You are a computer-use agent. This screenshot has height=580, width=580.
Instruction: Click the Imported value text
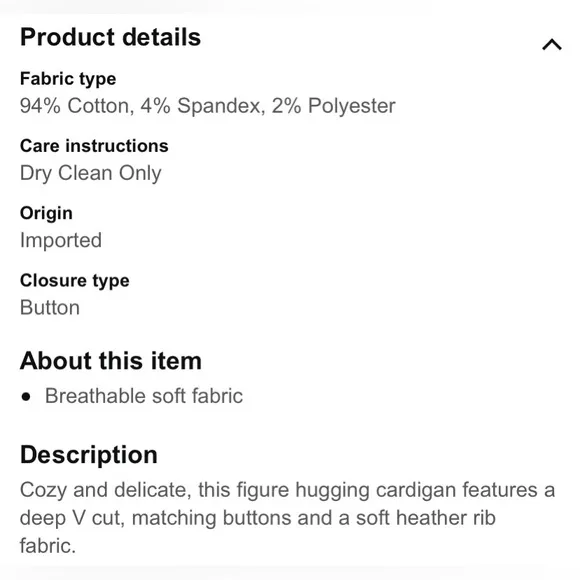(x=61, y=240)
